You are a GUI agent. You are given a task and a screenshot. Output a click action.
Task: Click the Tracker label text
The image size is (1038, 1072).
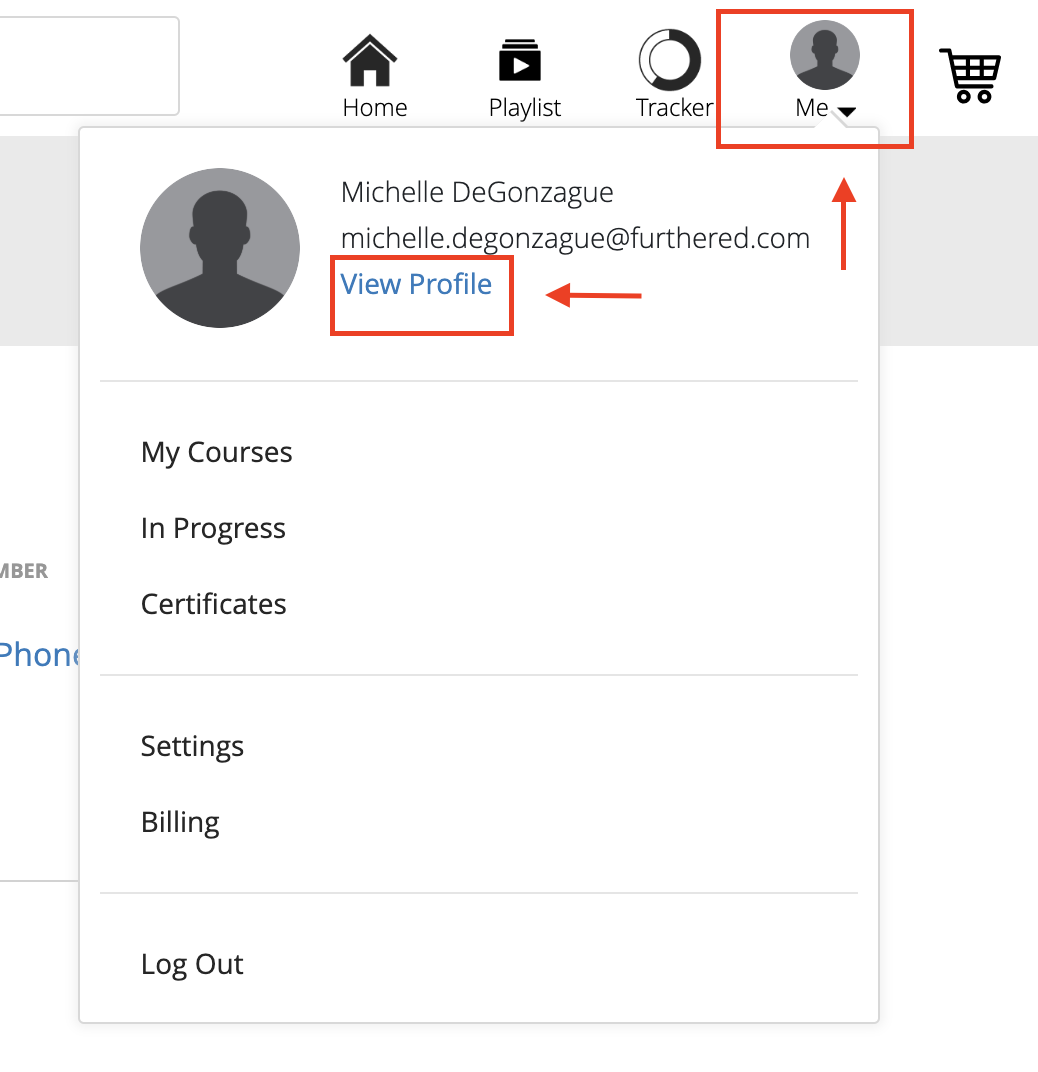(674, 107)
